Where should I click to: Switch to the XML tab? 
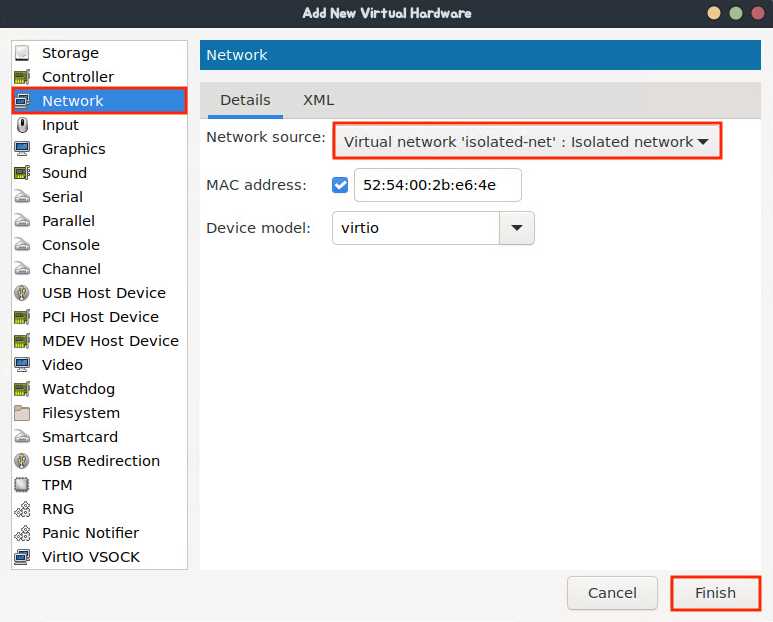[318, 100]
